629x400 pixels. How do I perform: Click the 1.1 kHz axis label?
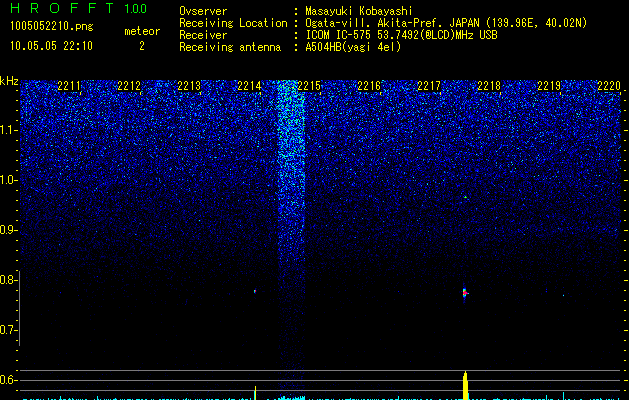[9, 130]
